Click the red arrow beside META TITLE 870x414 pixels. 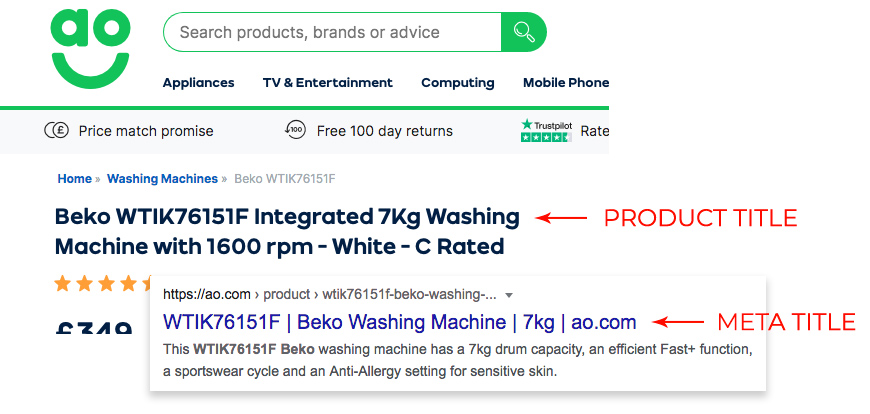pos(678,322)
